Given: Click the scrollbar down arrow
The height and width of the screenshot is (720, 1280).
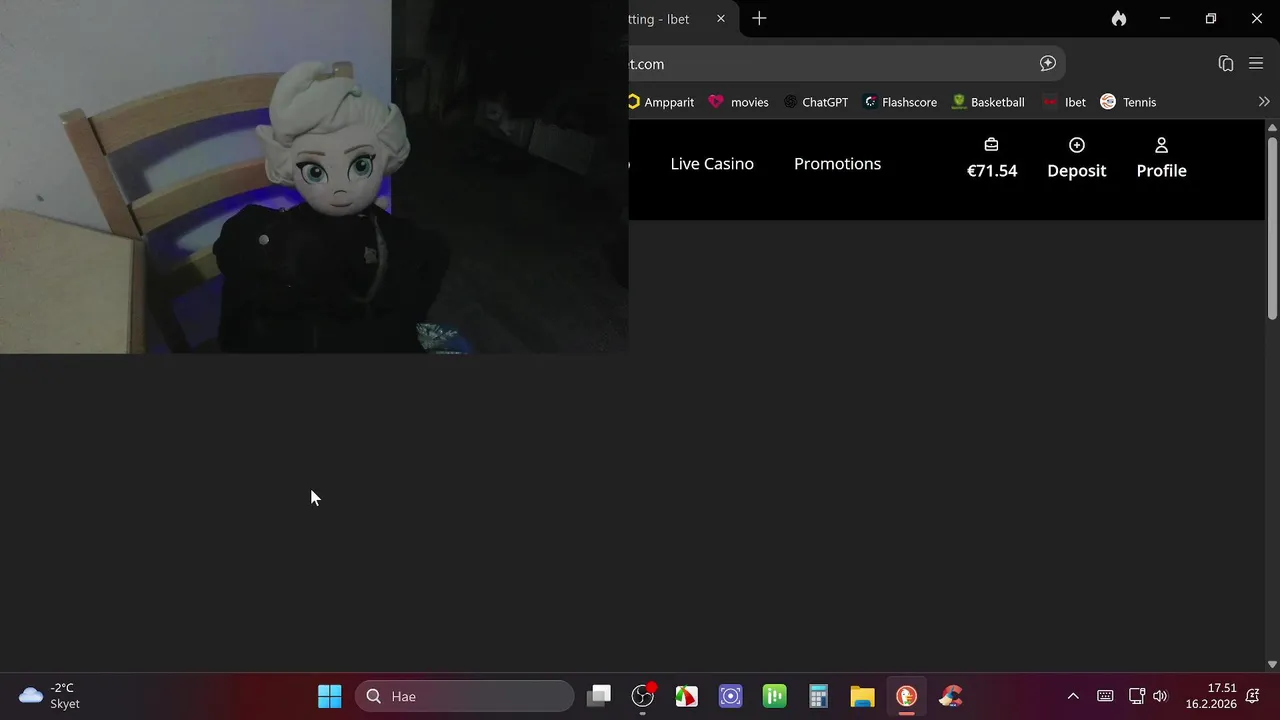Looking at the screenshot, I should (x=1272, y=664).
